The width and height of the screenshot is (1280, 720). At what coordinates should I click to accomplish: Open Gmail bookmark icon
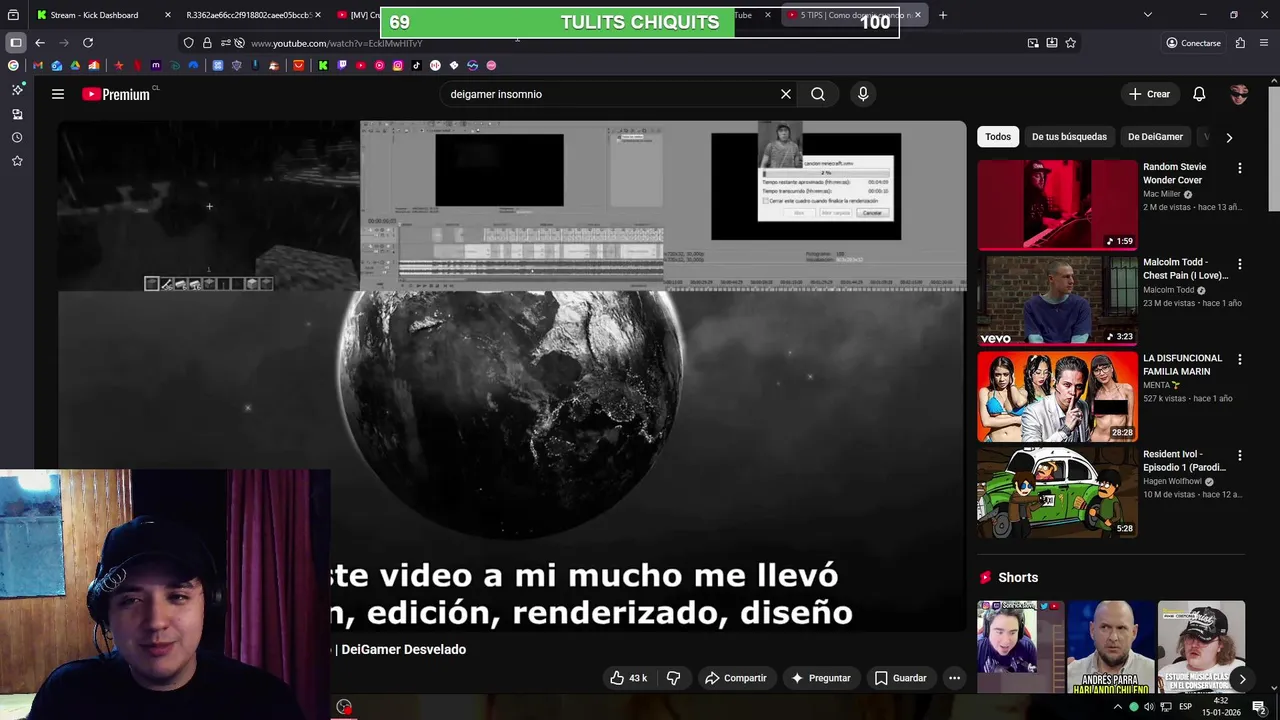[38, 65]
